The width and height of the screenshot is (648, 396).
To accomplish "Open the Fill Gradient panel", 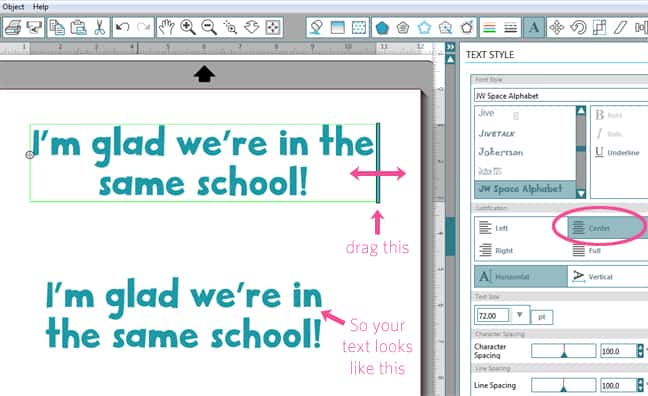I will (x=337, y=28).
